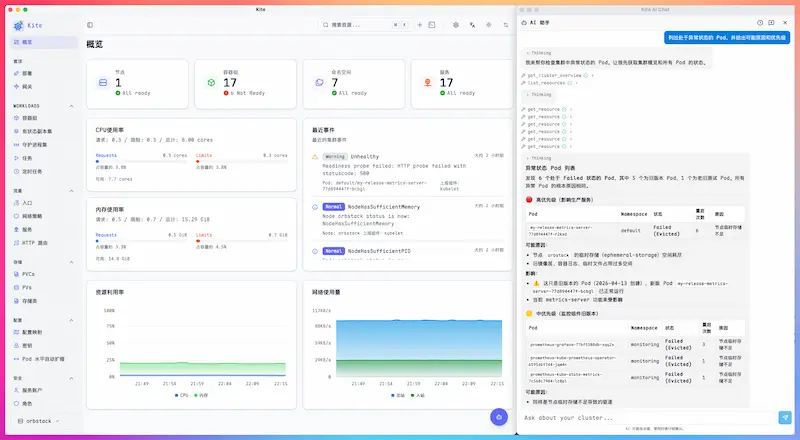
Task: Open the orbstack cluster selector dropdown
Action: pos(40,421)
